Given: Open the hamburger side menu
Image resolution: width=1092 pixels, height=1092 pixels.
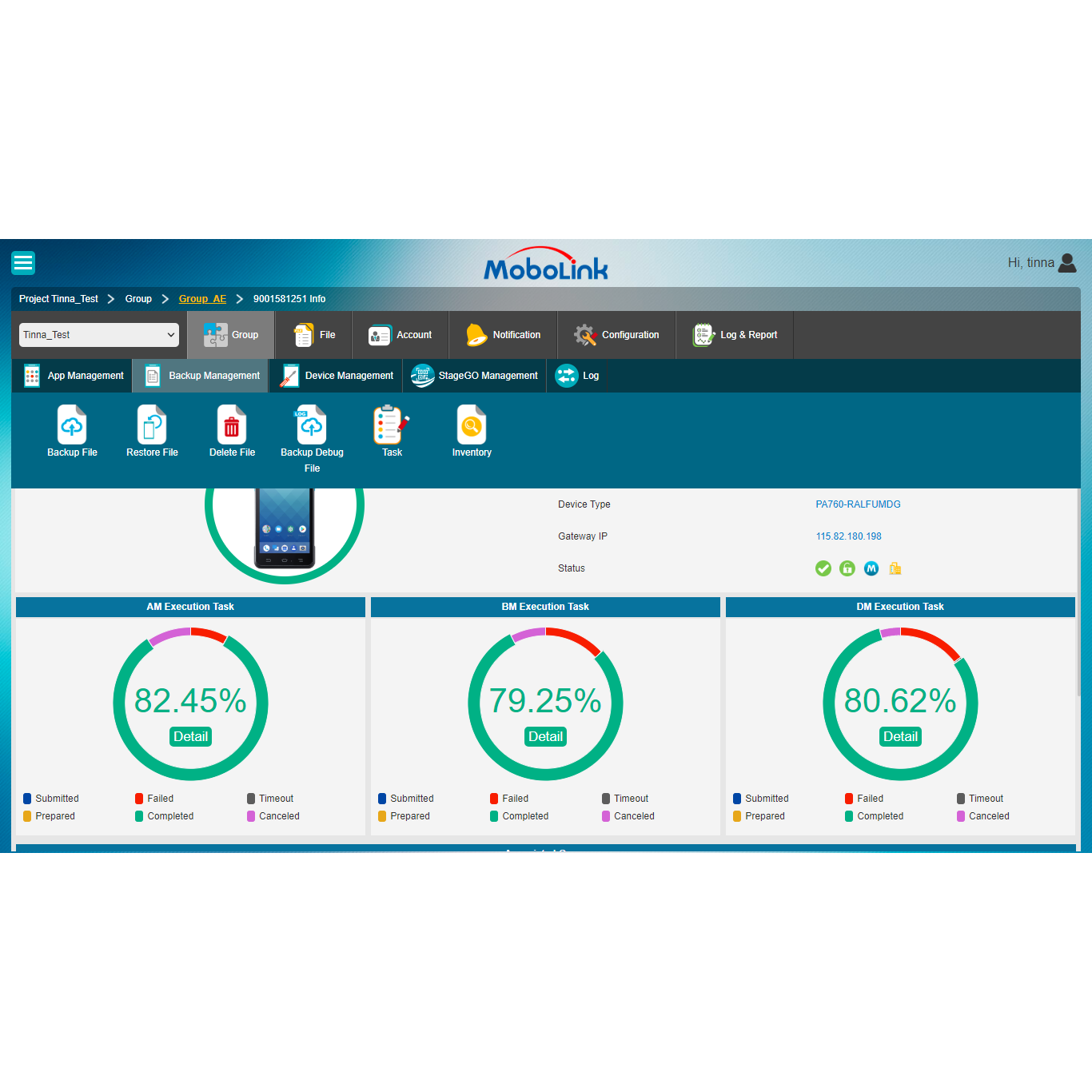Looking at the screenshot, I should coord(23,263).
